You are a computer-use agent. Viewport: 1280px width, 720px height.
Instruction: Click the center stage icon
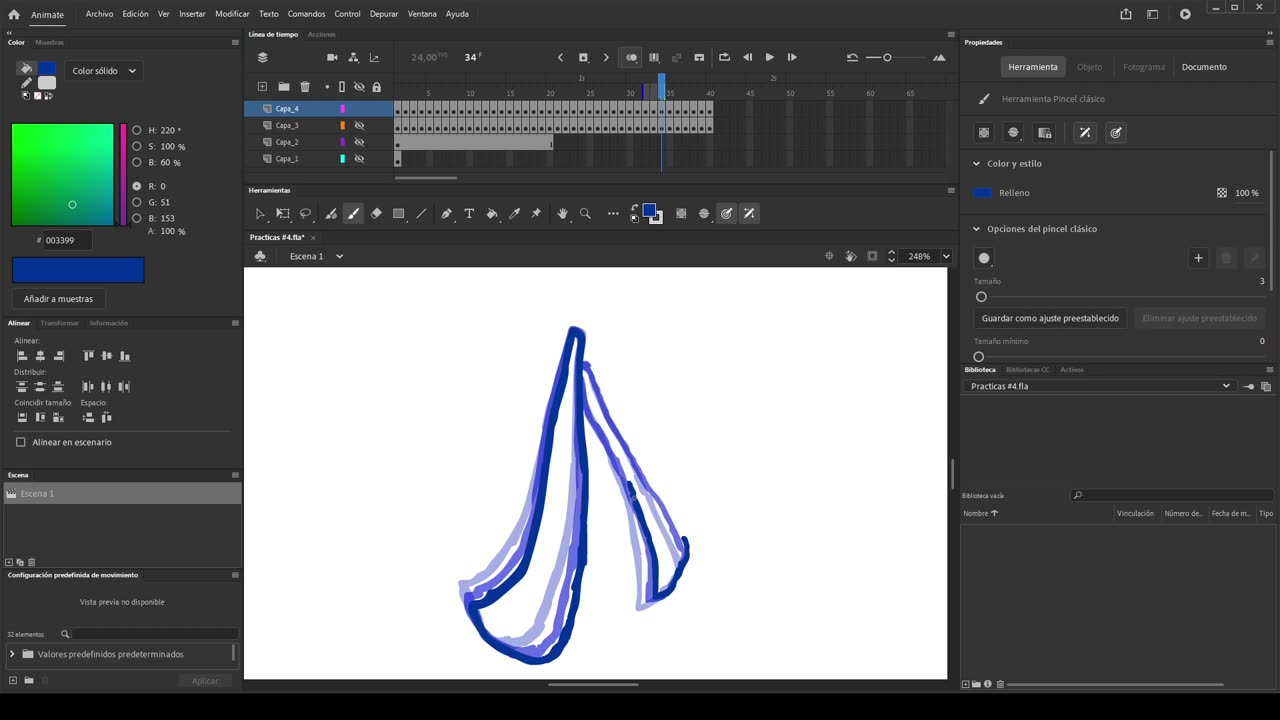pos(829,256)
